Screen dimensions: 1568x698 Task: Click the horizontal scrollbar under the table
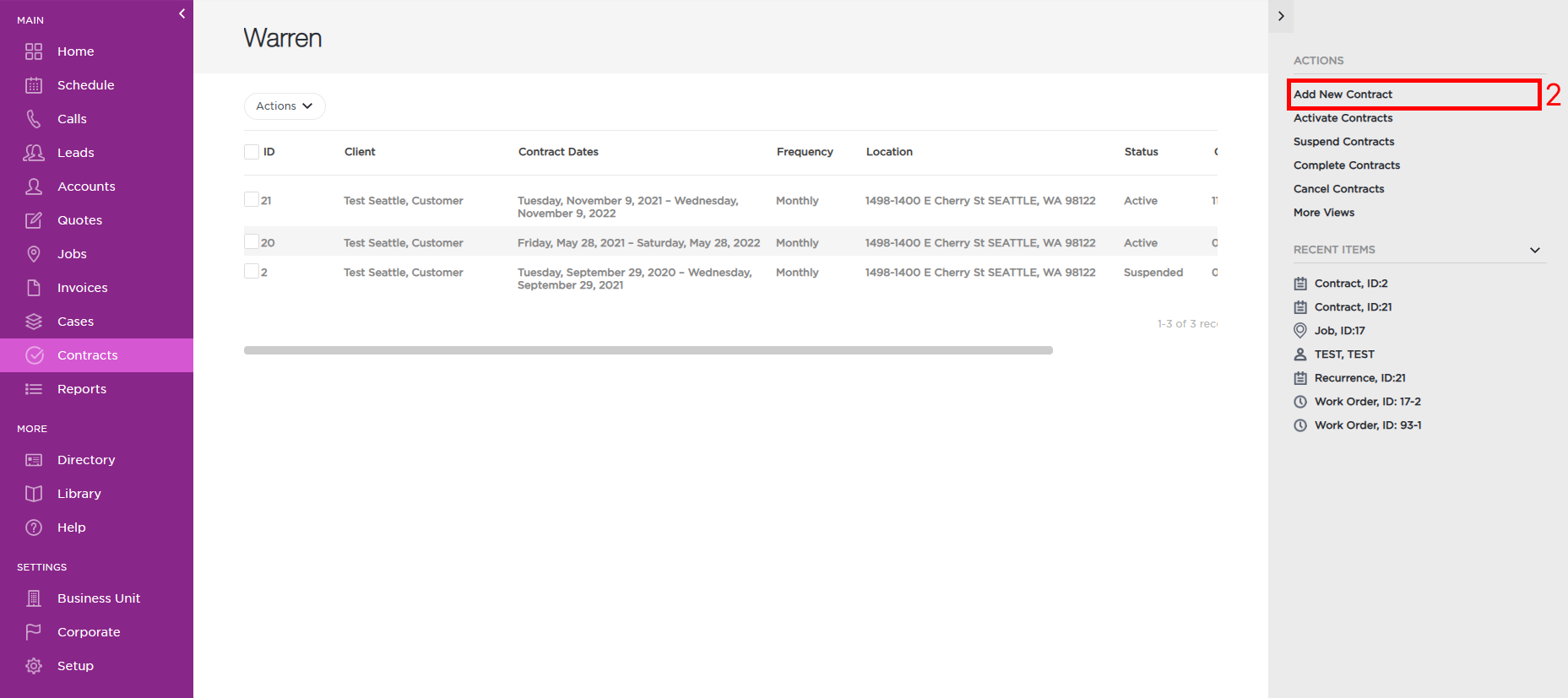(x=648, y=350)
